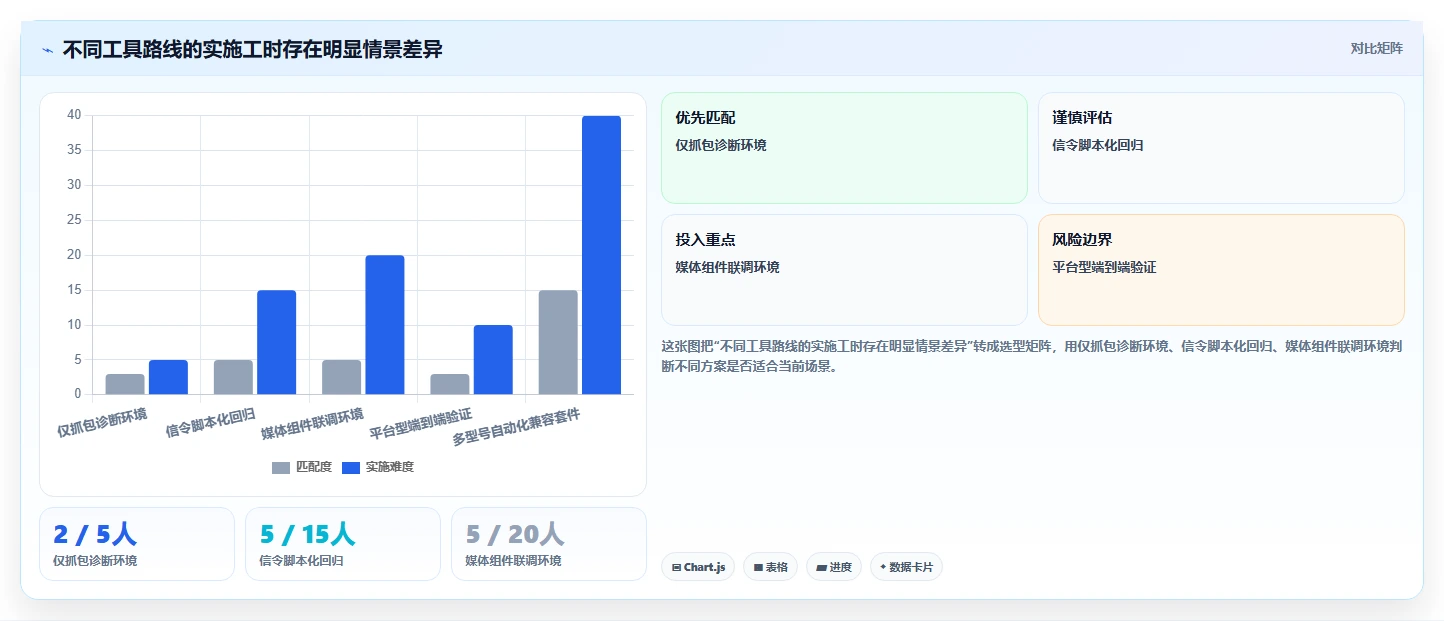
Task: Click the title 不同工具路线的实施工时存在明显情景差异
Action: coord(253,50)
